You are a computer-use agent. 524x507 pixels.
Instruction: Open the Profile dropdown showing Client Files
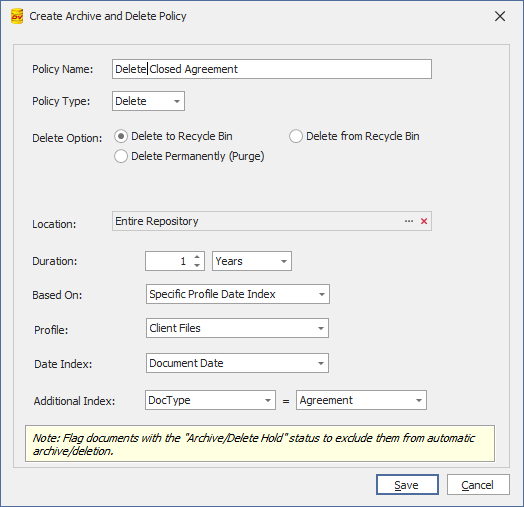[x=237, y=328]
